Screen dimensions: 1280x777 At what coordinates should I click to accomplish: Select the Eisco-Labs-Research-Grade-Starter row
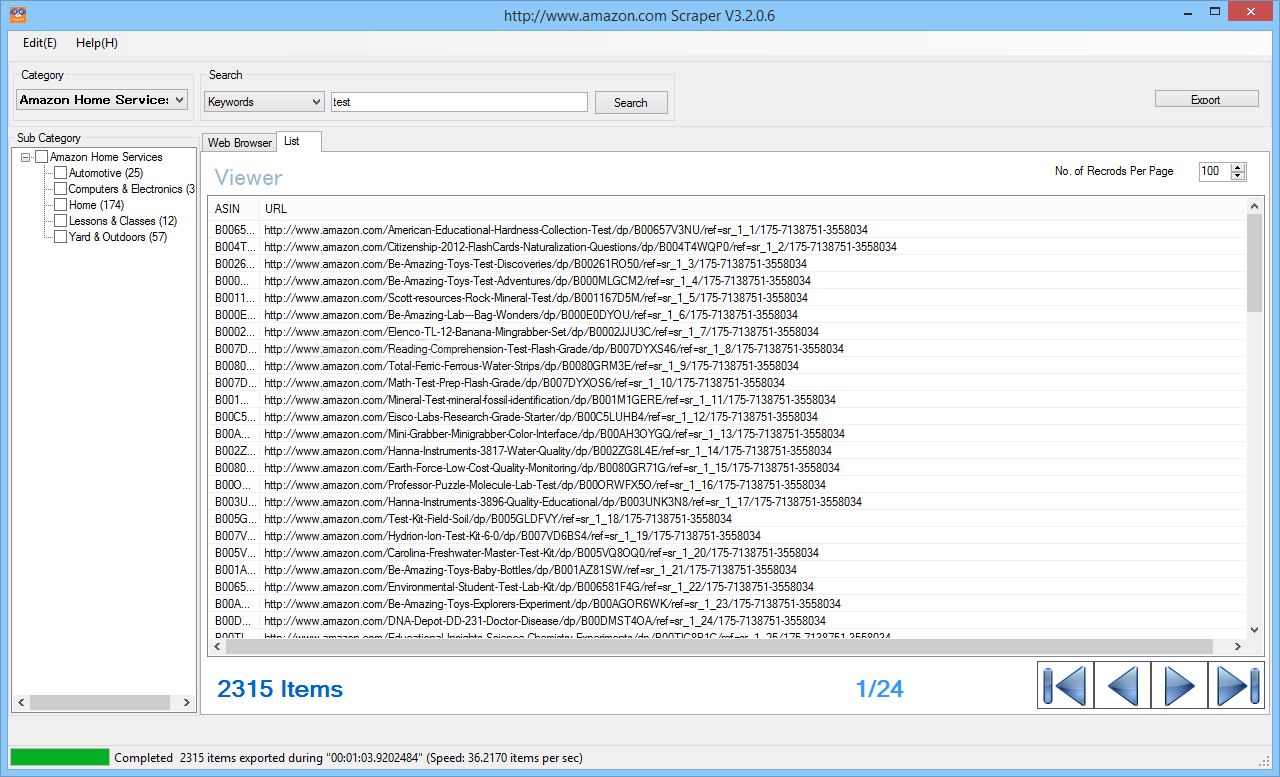click(x=729, y=417)
